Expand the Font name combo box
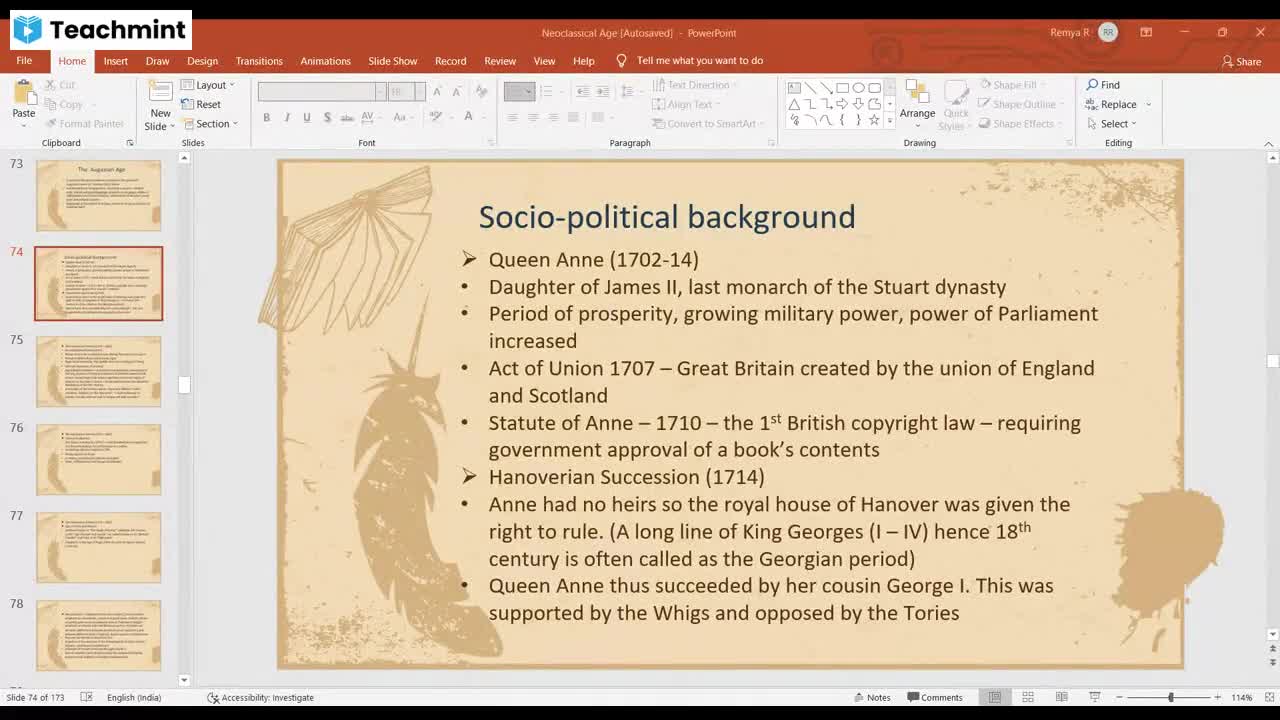The image size is (1280, 720). pyautogui.click(x=380, y=91)
